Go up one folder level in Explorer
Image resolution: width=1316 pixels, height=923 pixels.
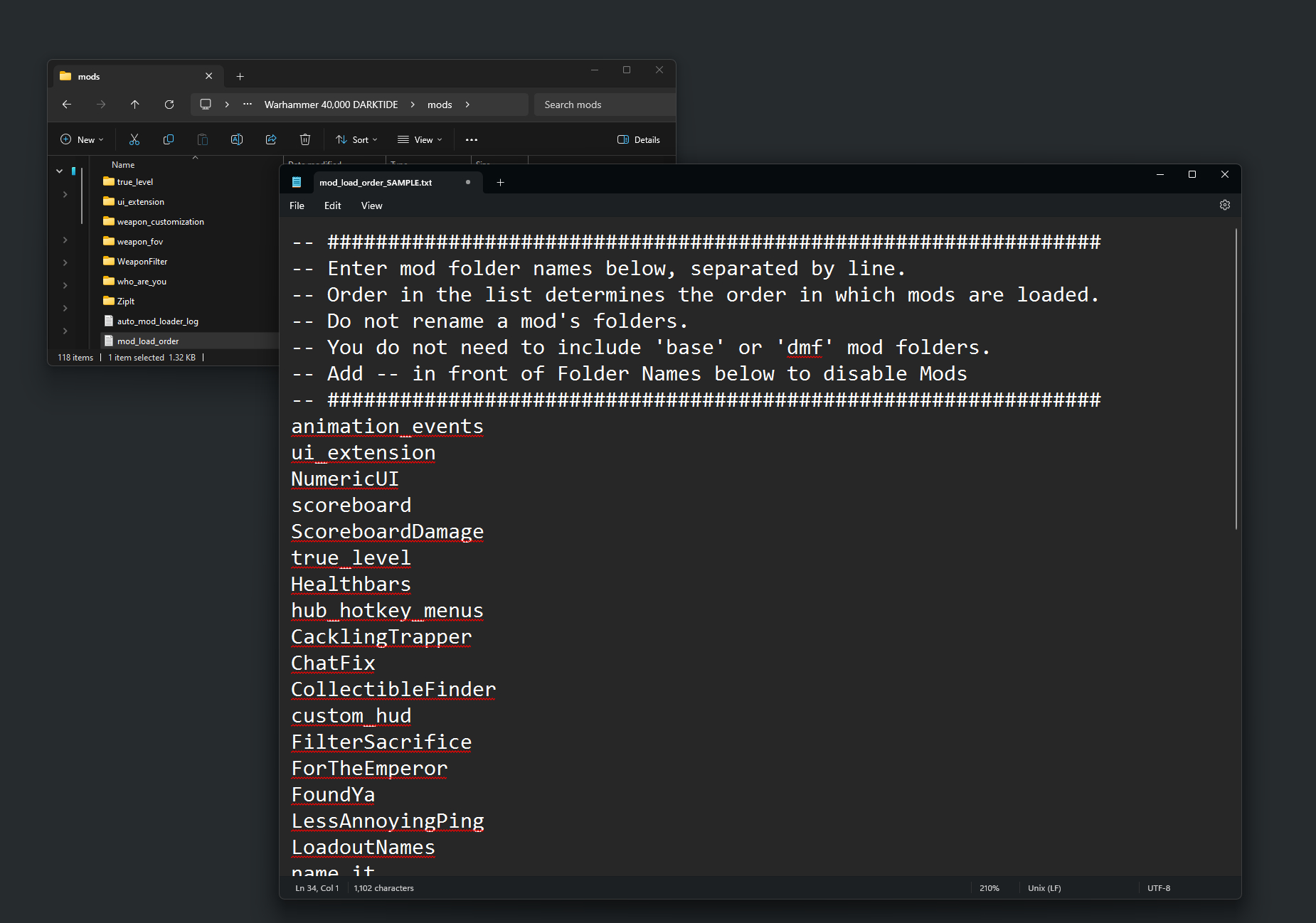point(135,105)
